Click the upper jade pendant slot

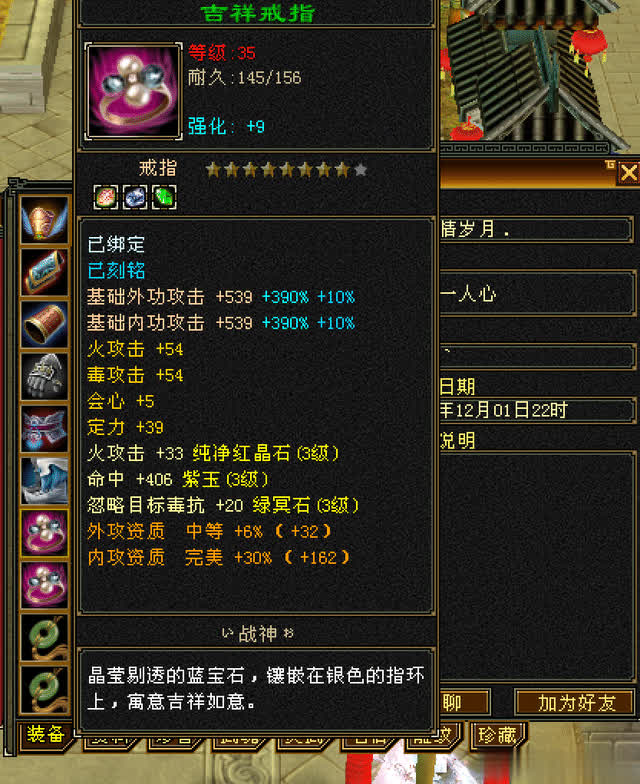pos(44,638)
